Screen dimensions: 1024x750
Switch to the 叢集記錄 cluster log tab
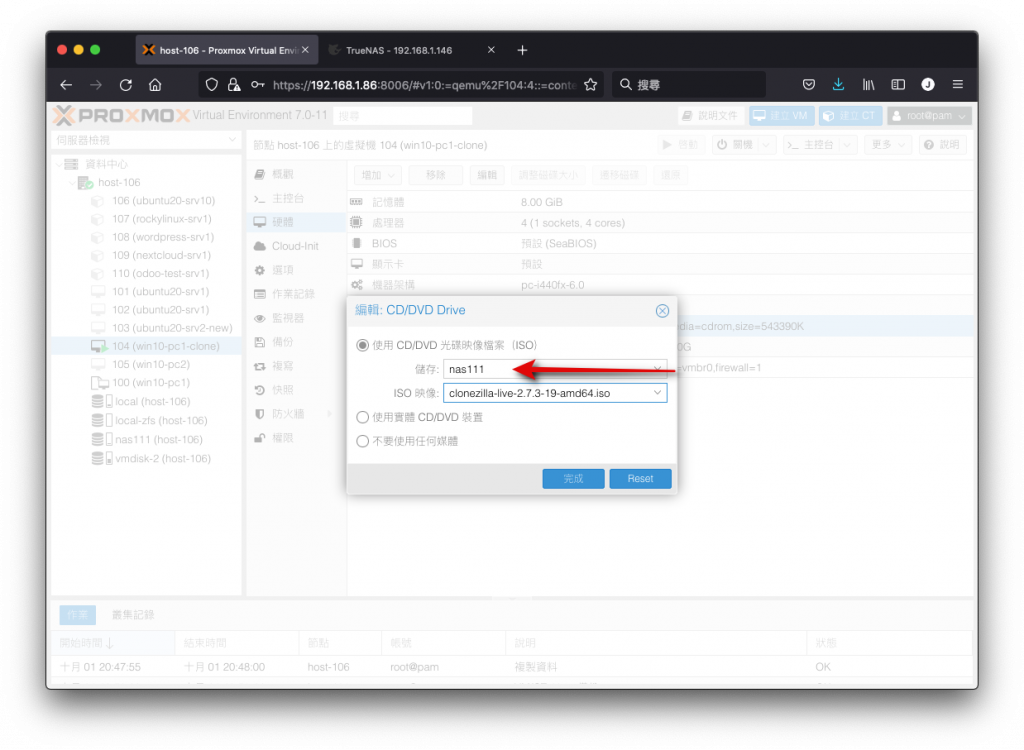pos(133,615)
